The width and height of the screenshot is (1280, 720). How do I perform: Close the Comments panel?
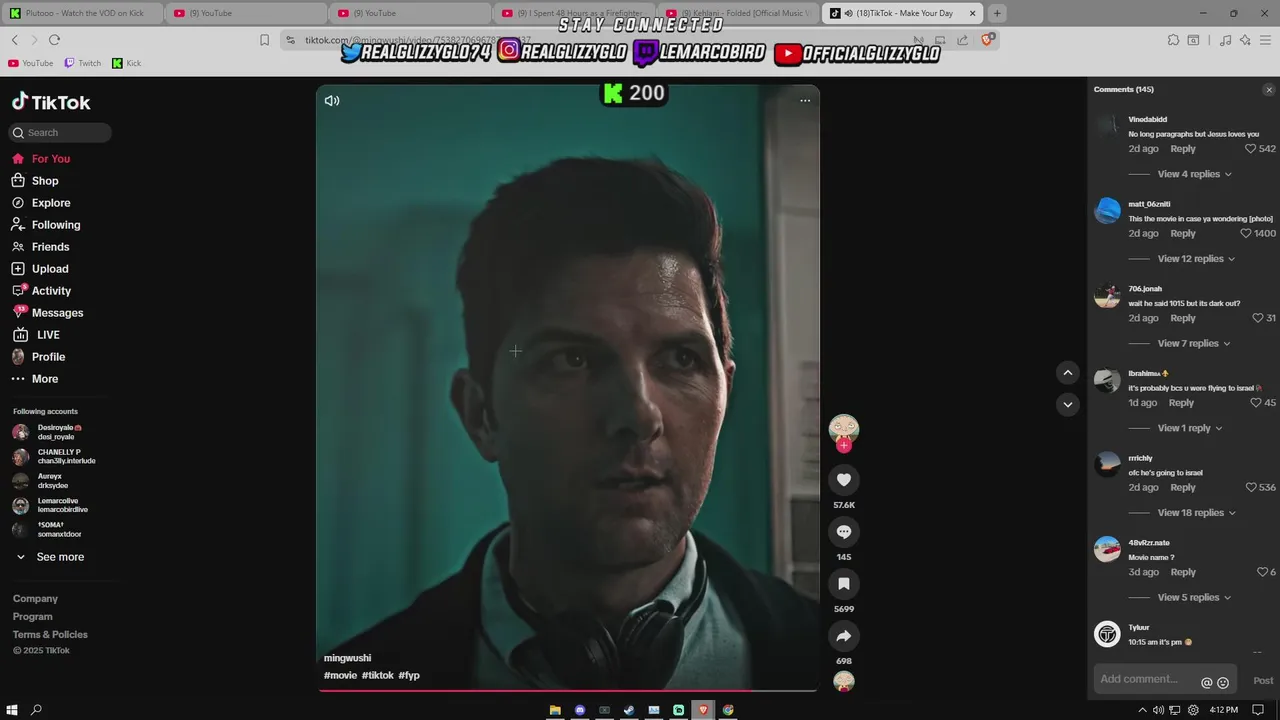1269,90
